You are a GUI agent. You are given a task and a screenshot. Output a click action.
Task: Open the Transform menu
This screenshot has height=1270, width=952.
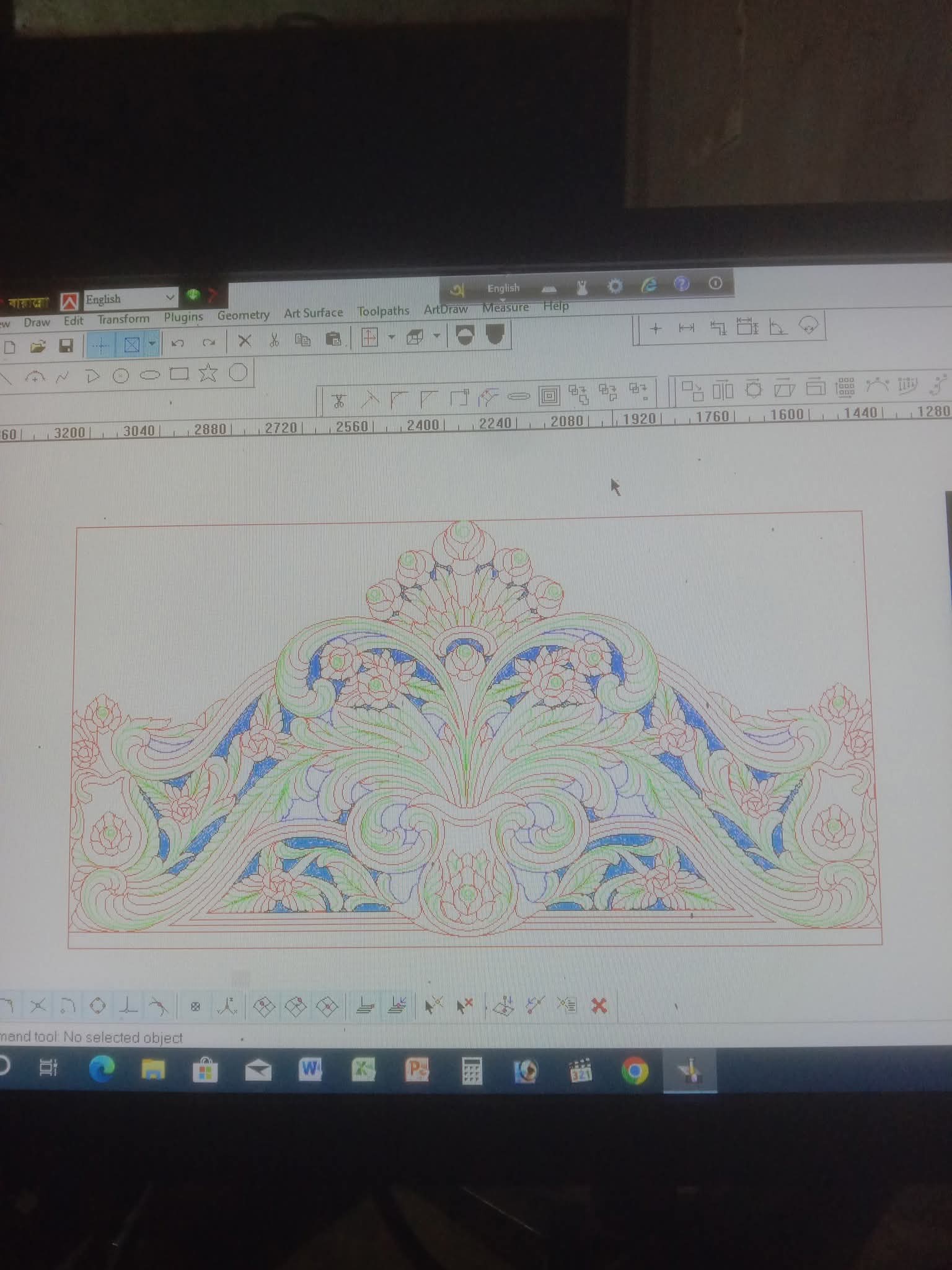[123, 319]
